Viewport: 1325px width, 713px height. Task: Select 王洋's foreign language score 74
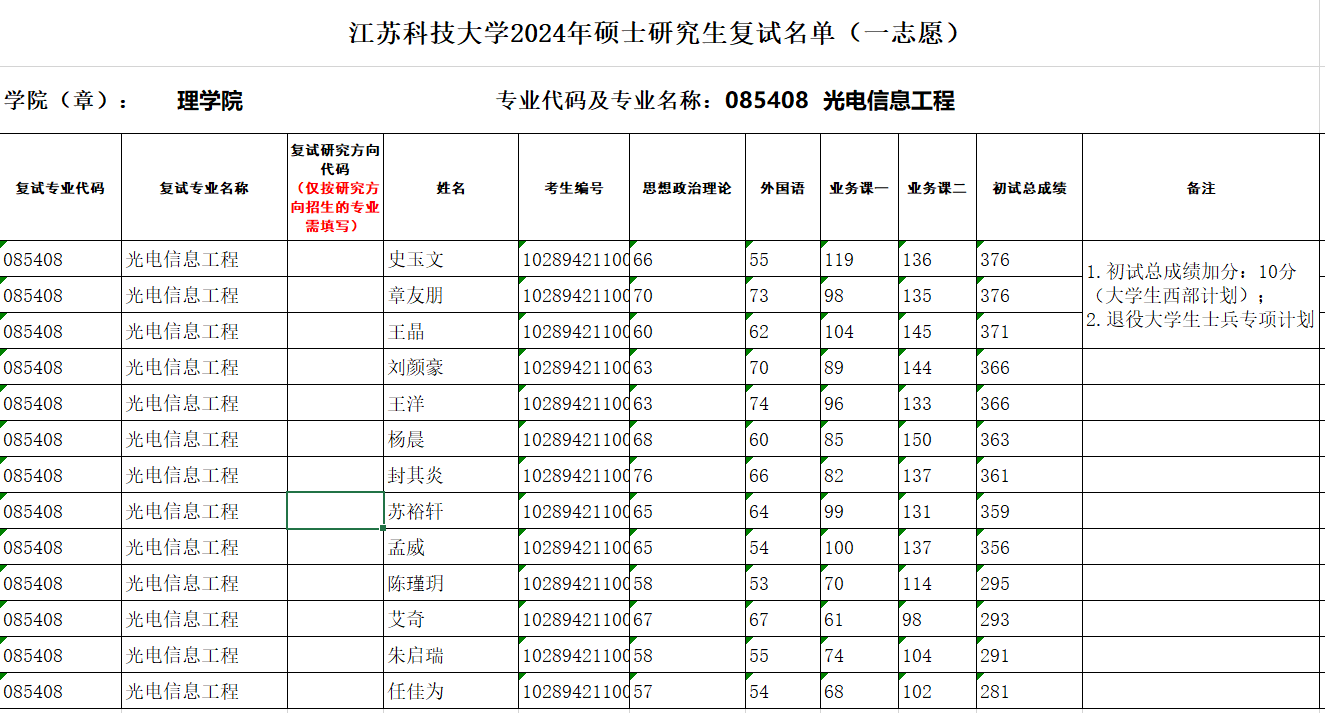(x=783, y=404)
